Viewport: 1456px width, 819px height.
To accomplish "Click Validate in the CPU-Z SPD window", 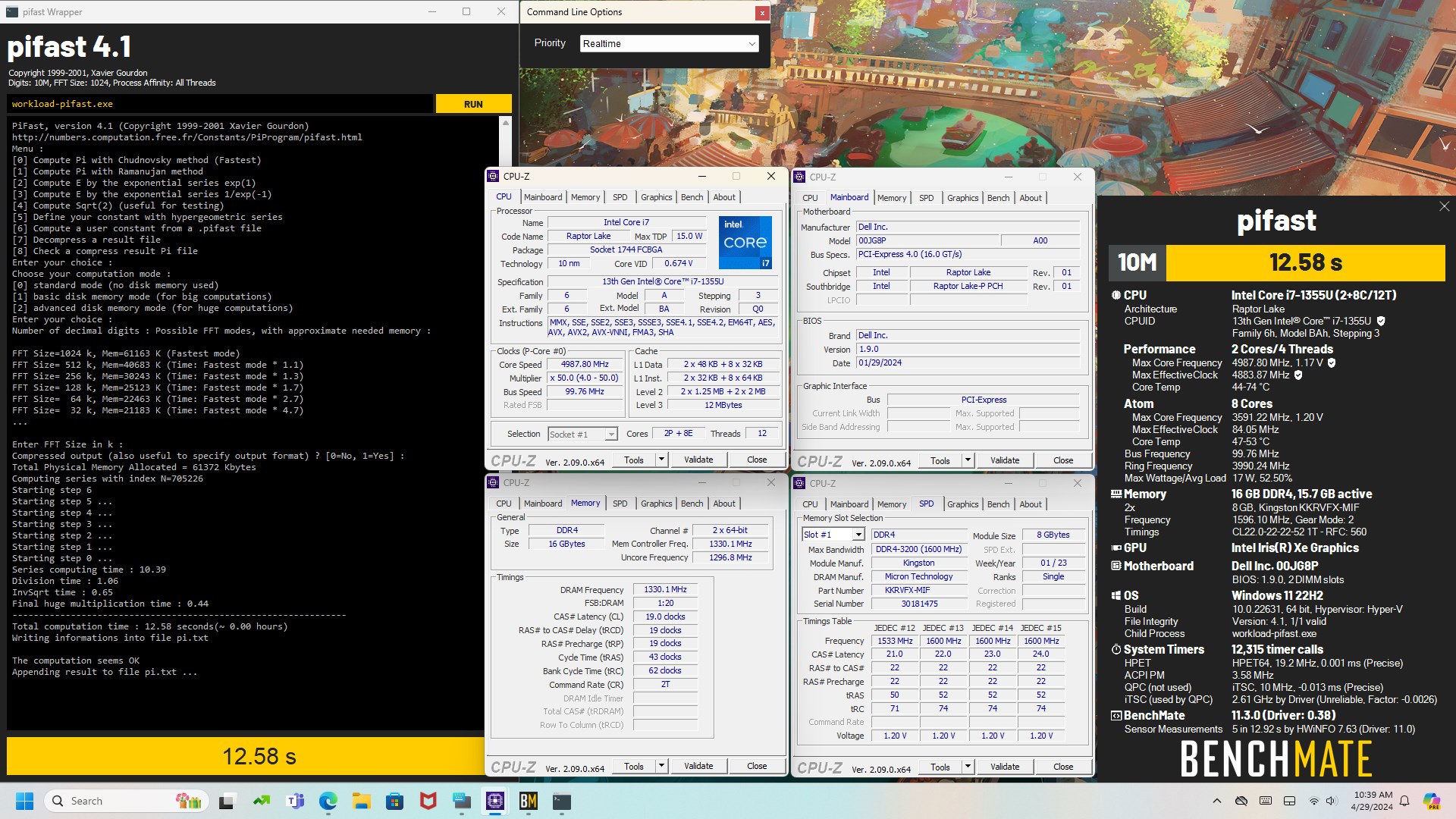I will [1005, 767].
